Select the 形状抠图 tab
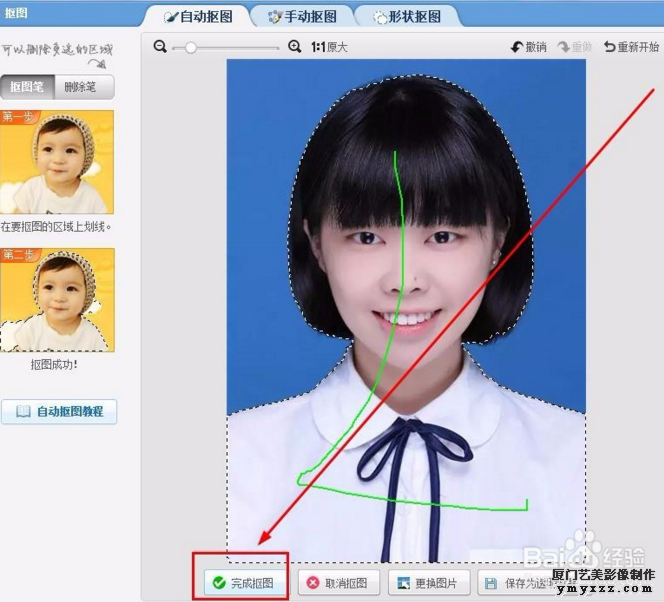664x602 pixels. click(407, 17)
